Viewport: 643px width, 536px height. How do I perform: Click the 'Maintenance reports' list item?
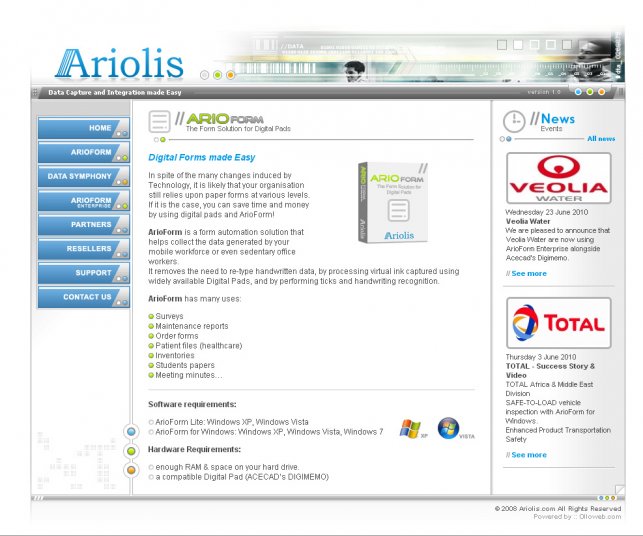[192, 326]
